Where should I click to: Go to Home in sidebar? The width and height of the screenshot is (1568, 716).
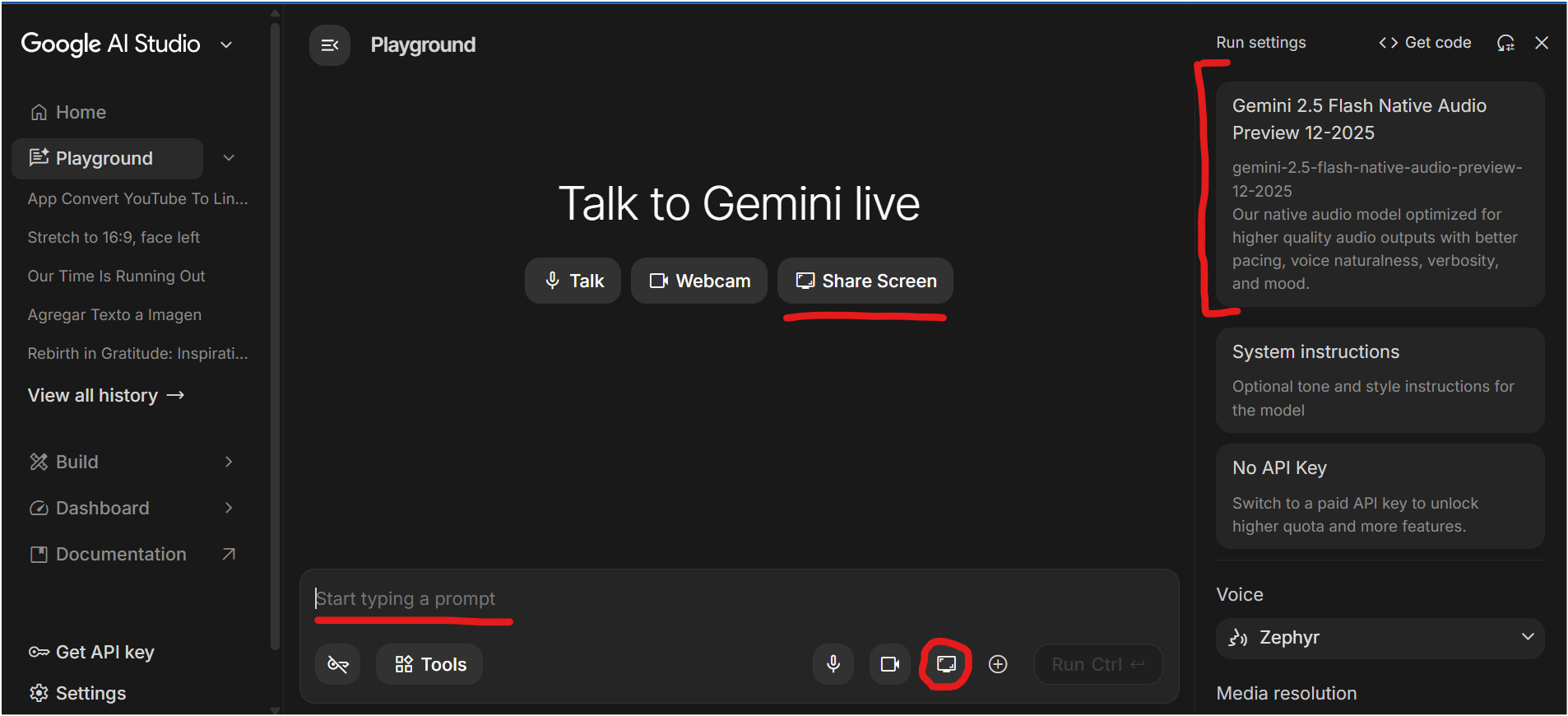(x=81, y=112)
